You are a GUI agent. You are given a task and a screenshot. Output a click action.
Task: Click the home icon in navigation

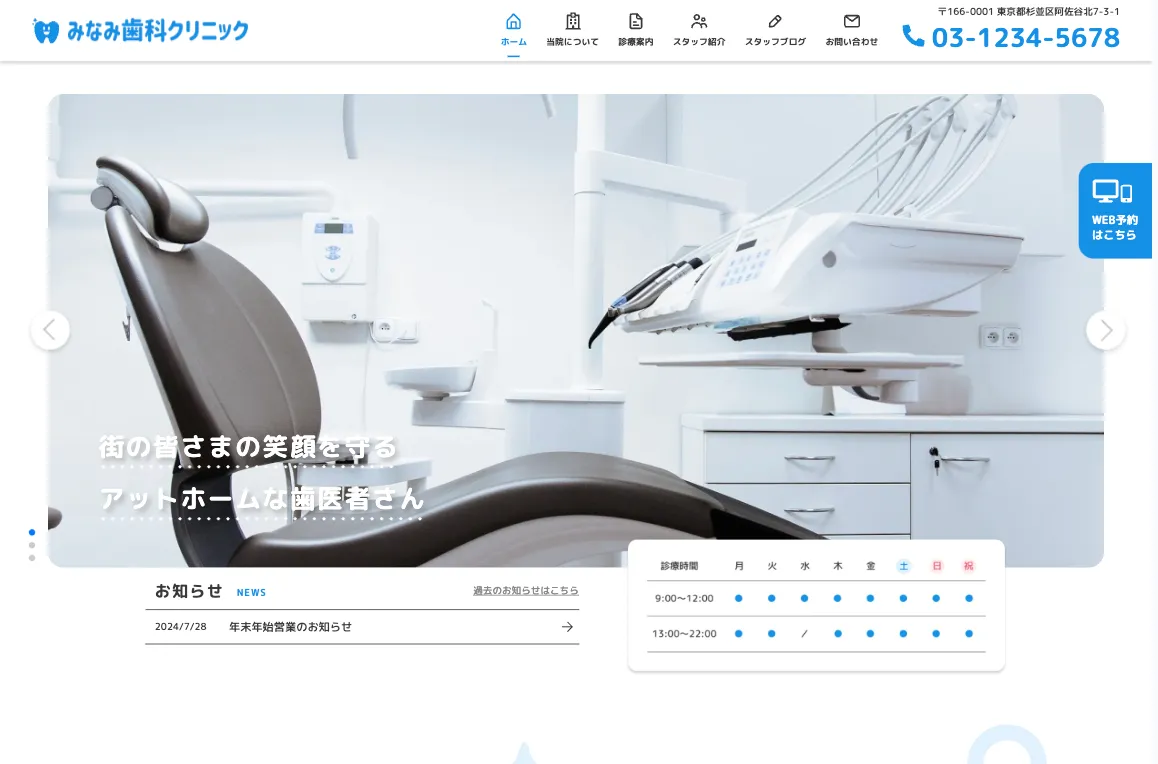513,21
